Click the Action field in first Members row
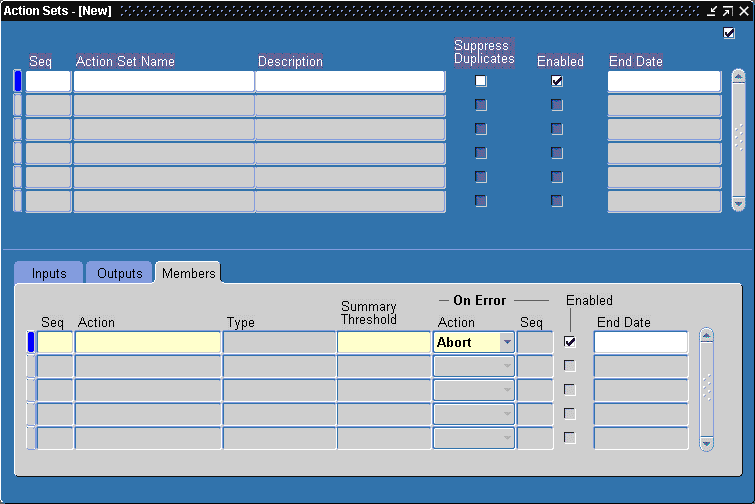The image size is (755, 504). click(x=148, y=342)
